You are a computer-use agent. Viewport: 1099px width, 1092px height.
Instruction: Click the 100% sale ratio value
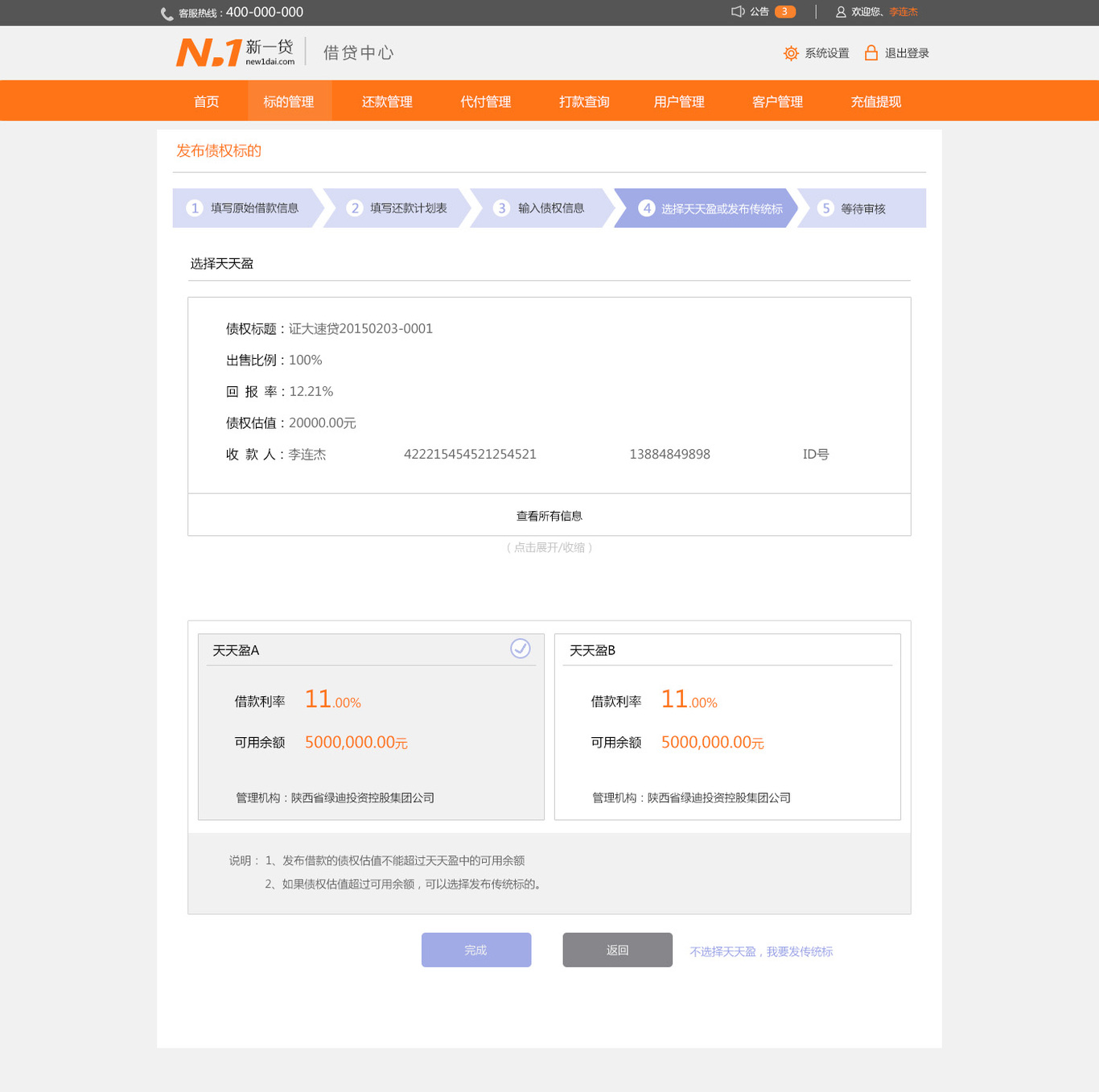[x=306, y=360]
